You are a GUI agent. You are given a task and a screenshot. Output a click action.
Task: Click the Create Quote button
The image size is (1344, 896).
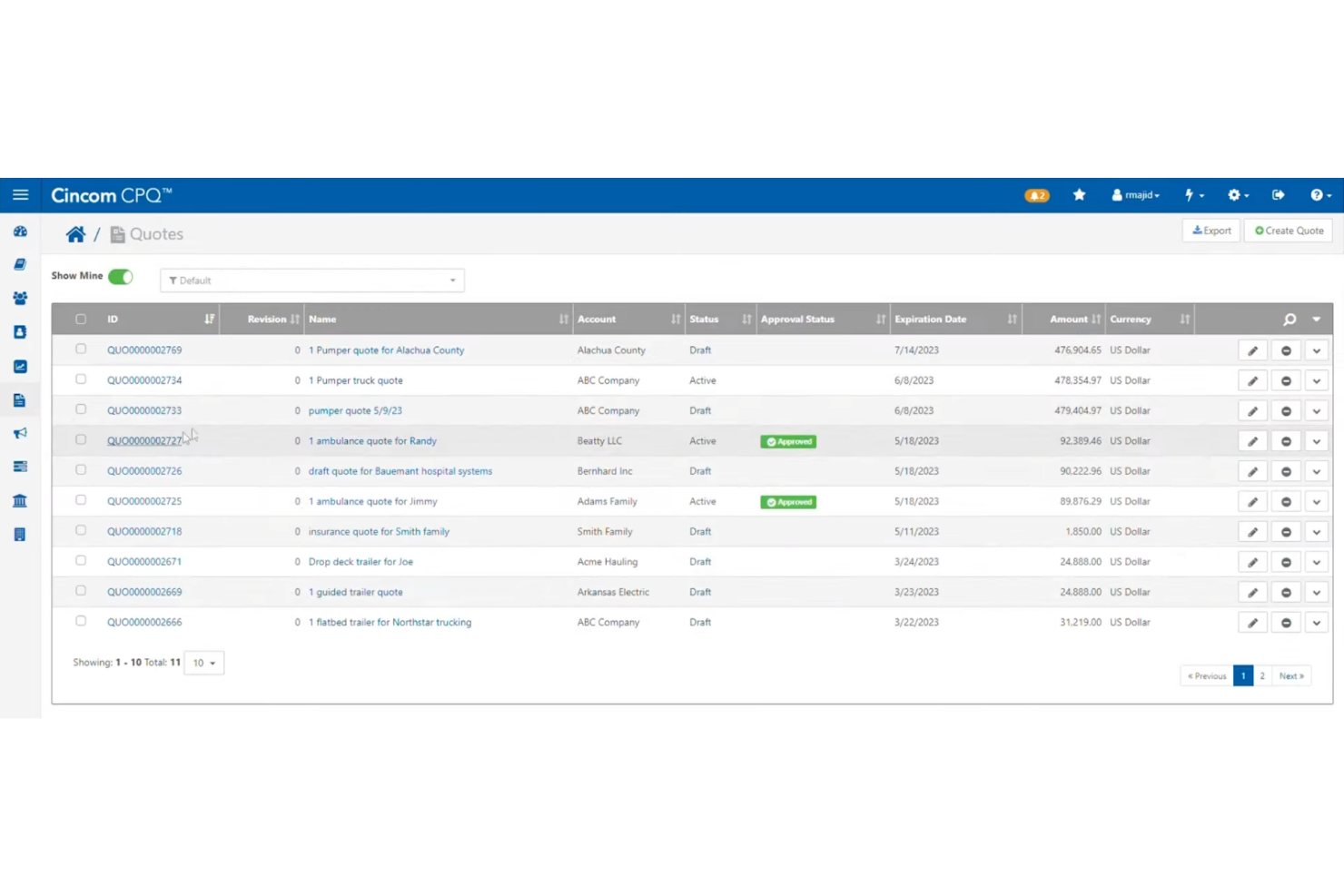click(x=1288, y=230)
